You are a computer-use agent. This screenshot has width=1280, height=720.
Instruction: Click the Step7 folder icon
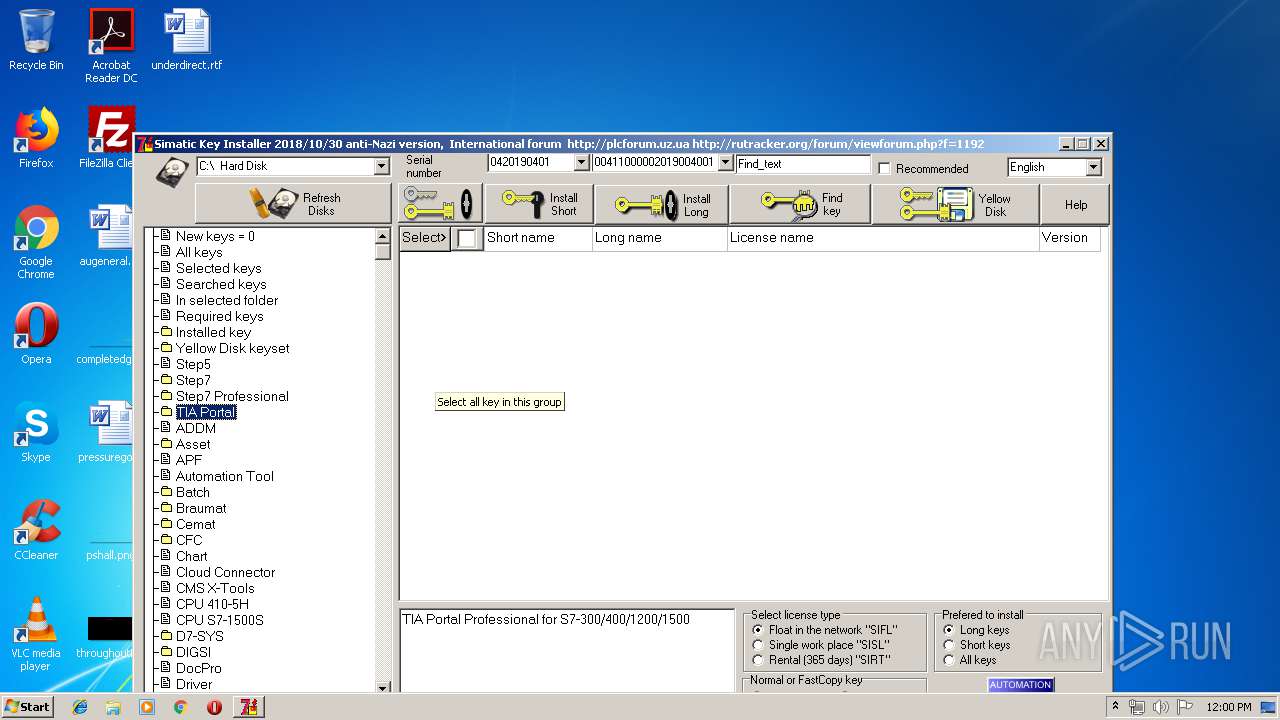(166, 380)
